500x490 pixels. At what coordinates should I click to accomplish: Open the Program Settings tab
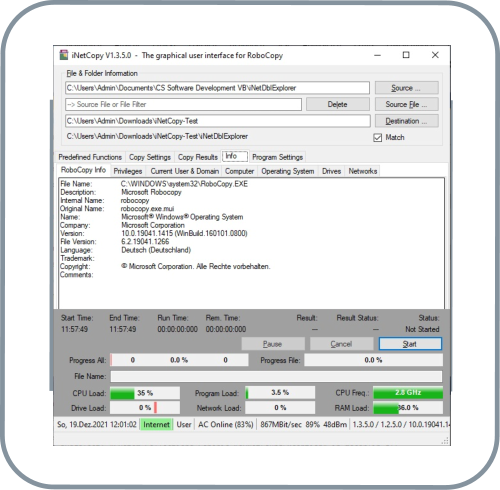click(277, 157)
